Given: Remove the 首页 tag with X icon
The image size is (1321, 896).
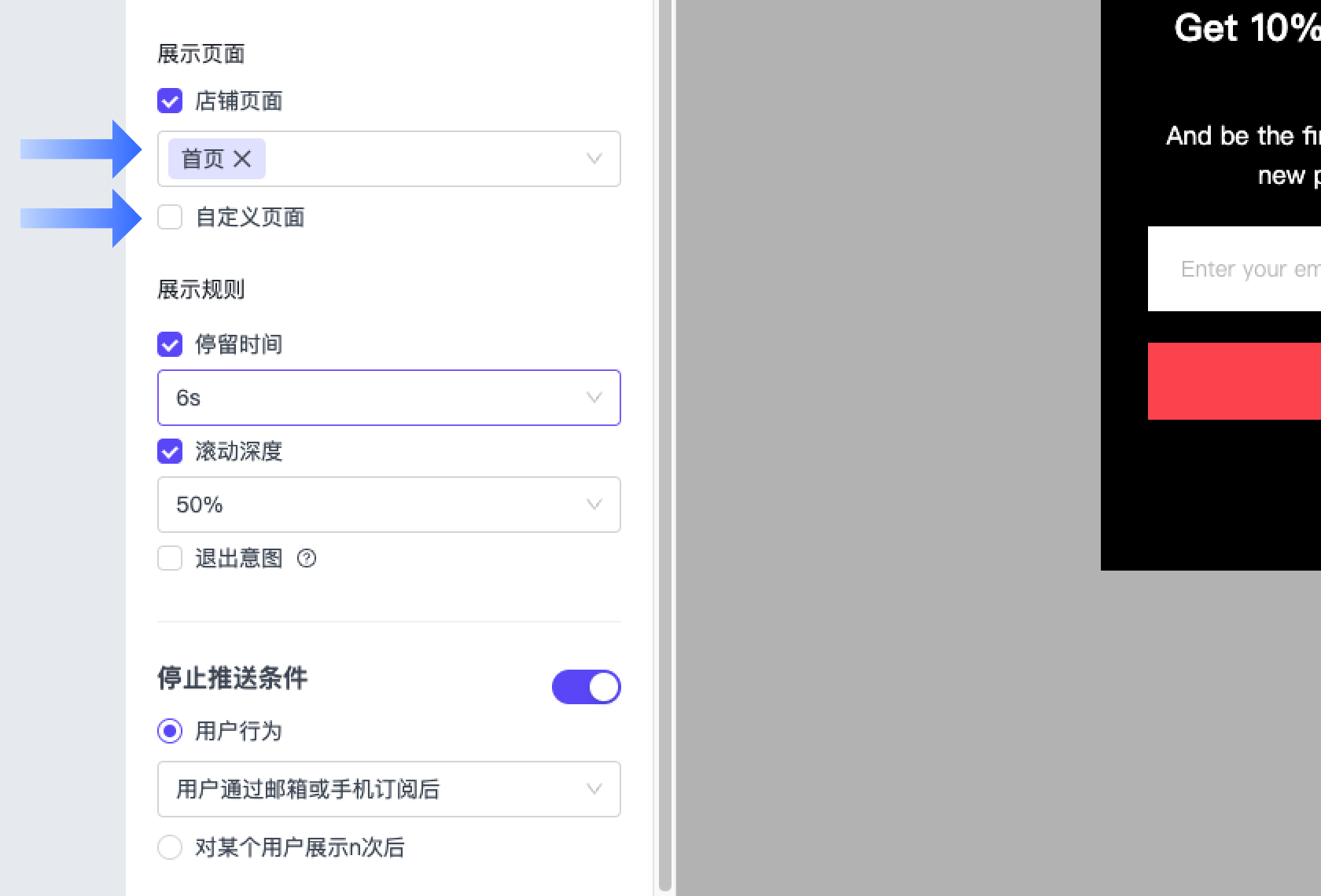Looking at the screenshot, I should point(242,159).
